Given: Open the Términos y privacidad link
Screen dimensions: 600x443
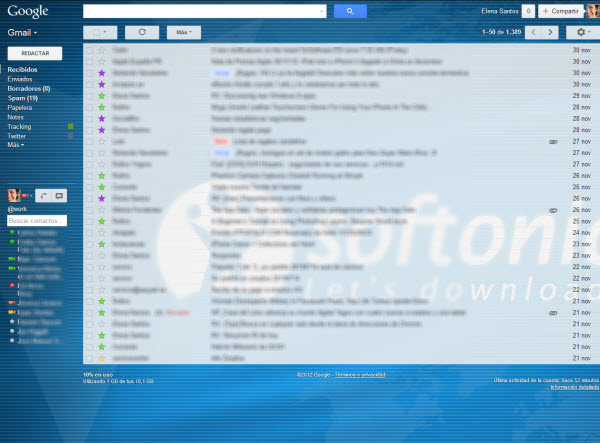Looking at the screenshot, I should click(x=360, y=375).
